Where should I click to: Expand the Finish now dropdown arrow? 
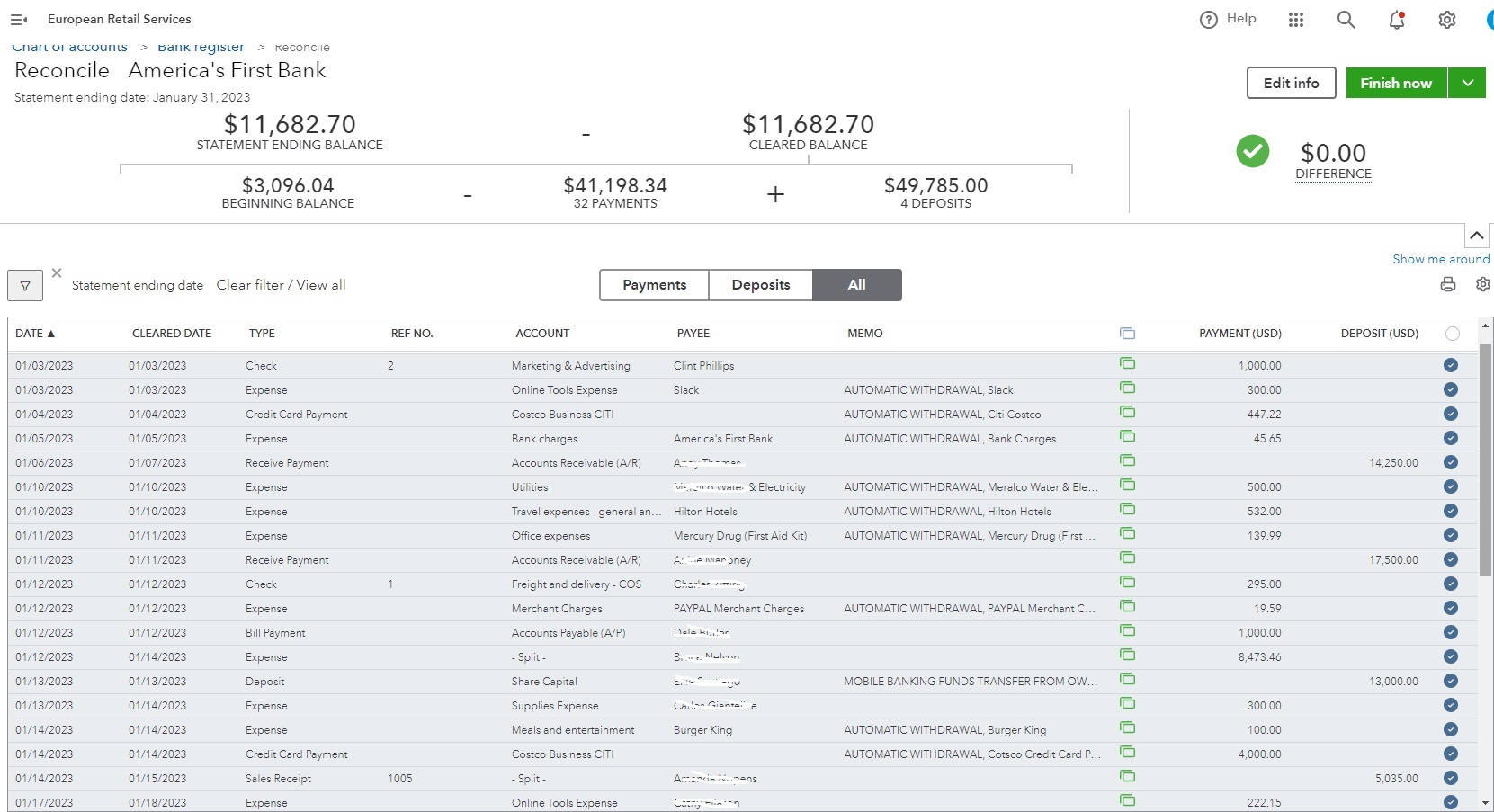1467,83
